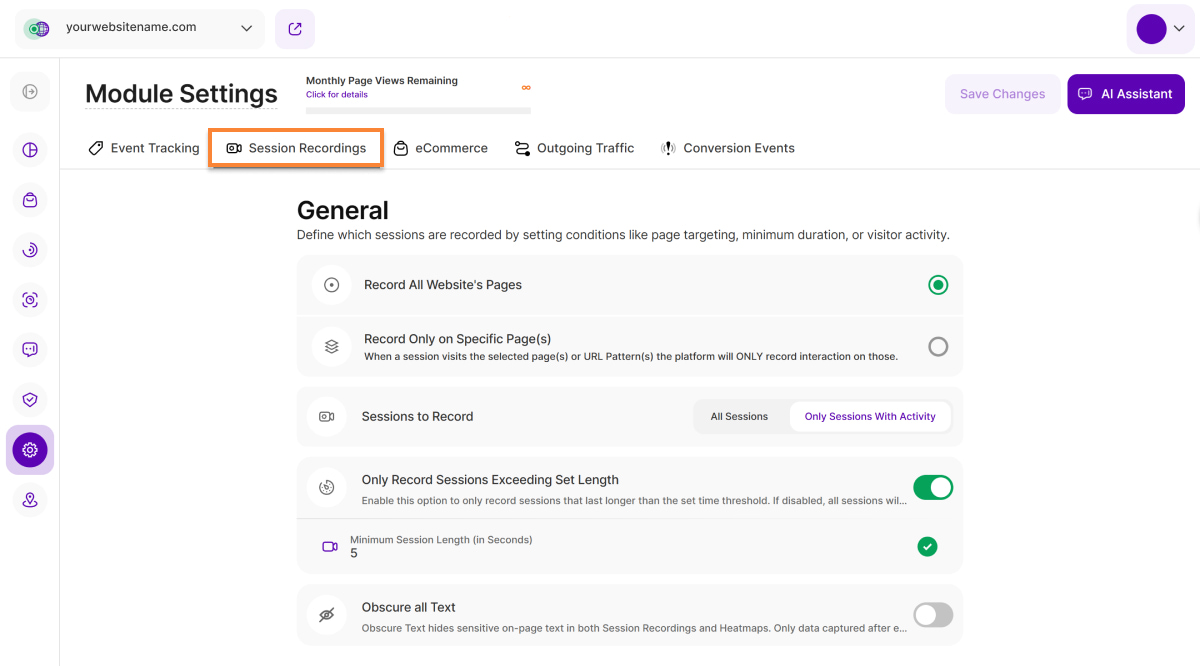The height and width of the screenshot is (666, 1200).
Task: Select Record All Website's Pages radio
Action: coord(937,285)
